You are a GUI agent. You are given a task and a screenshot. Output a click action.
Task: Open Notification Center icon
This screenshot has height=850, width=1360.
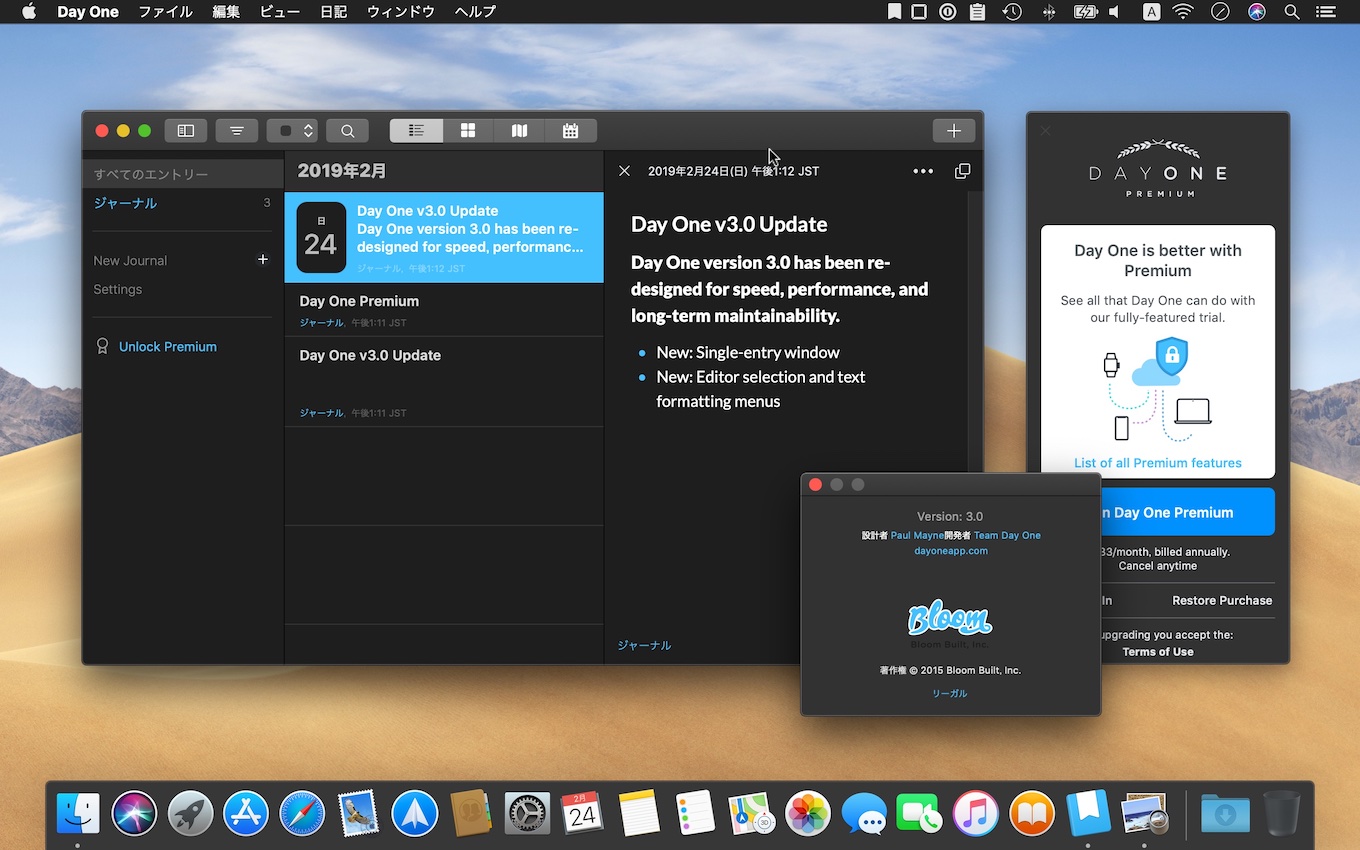(x=1326, y=12)
